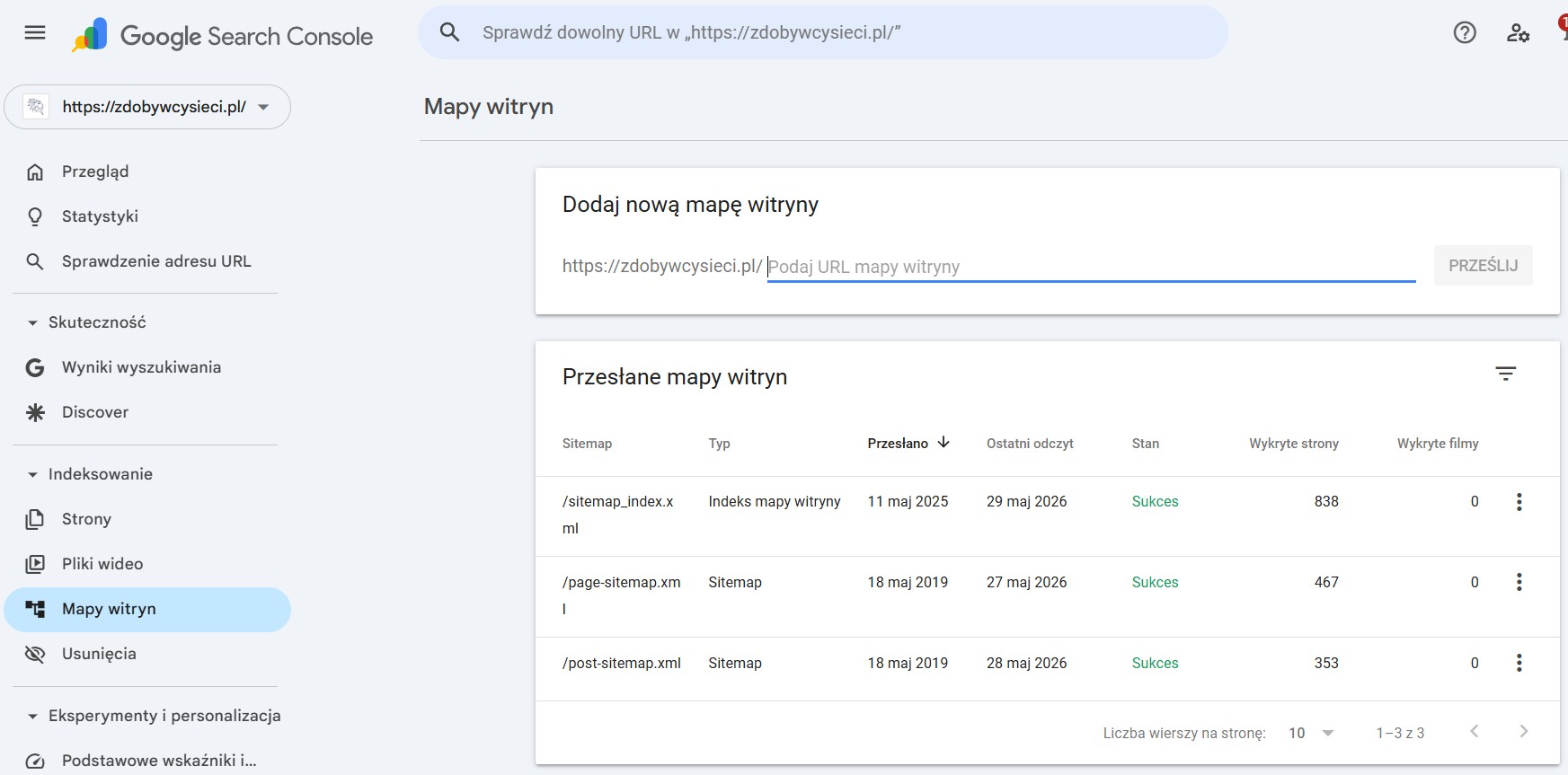Image resolution: width=1568 pixels, height=775 pixels.
Task: Click the Mapy witryn sitemap icon
Action: tap(35, 610)
